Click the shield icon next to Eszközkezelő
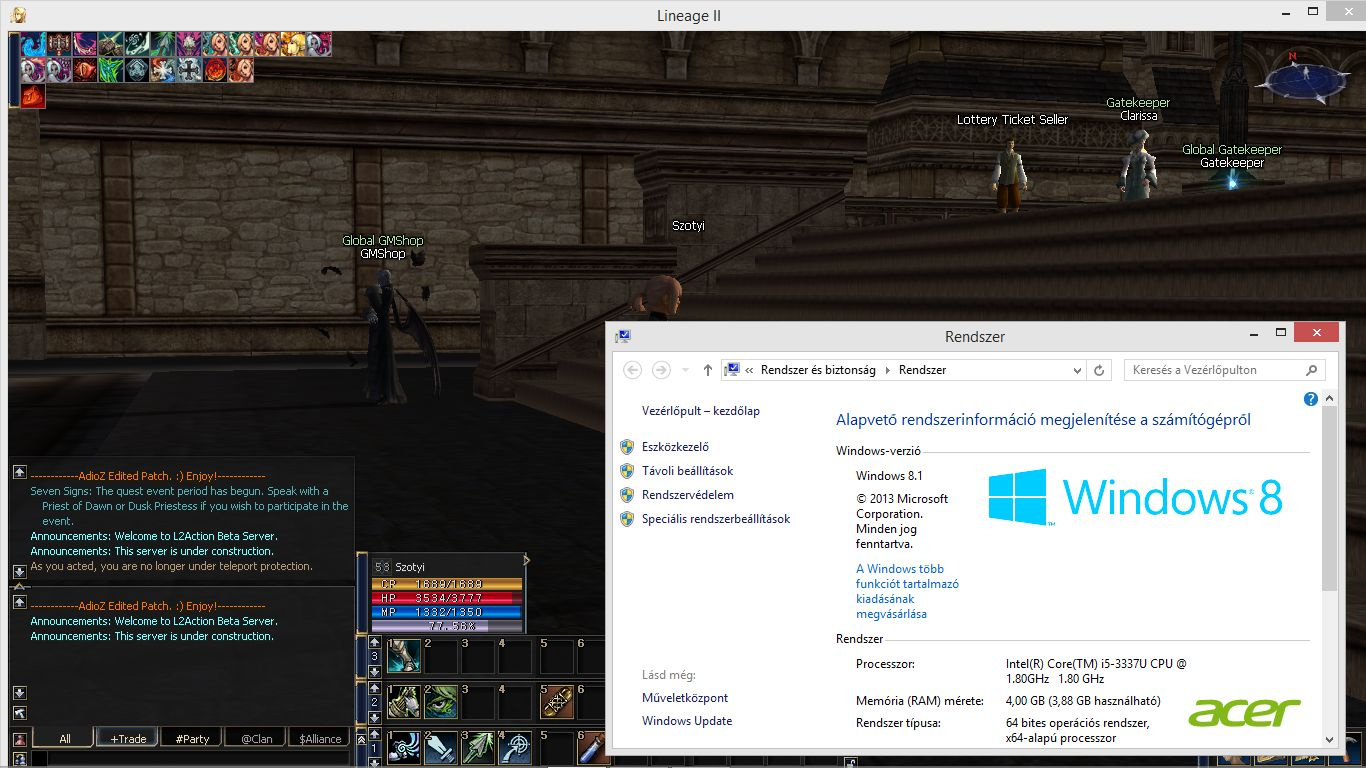1366x768 pixels. click(627, 447)
